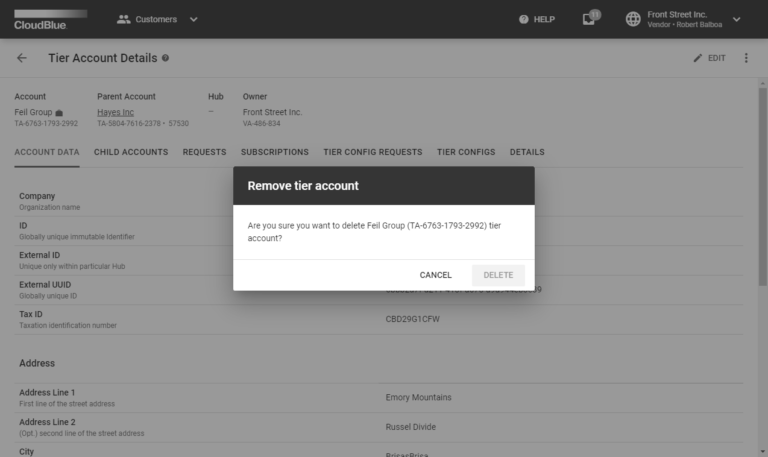Click the Address section heading
This screenshot has height=457, width=768.
coord(37,363)
